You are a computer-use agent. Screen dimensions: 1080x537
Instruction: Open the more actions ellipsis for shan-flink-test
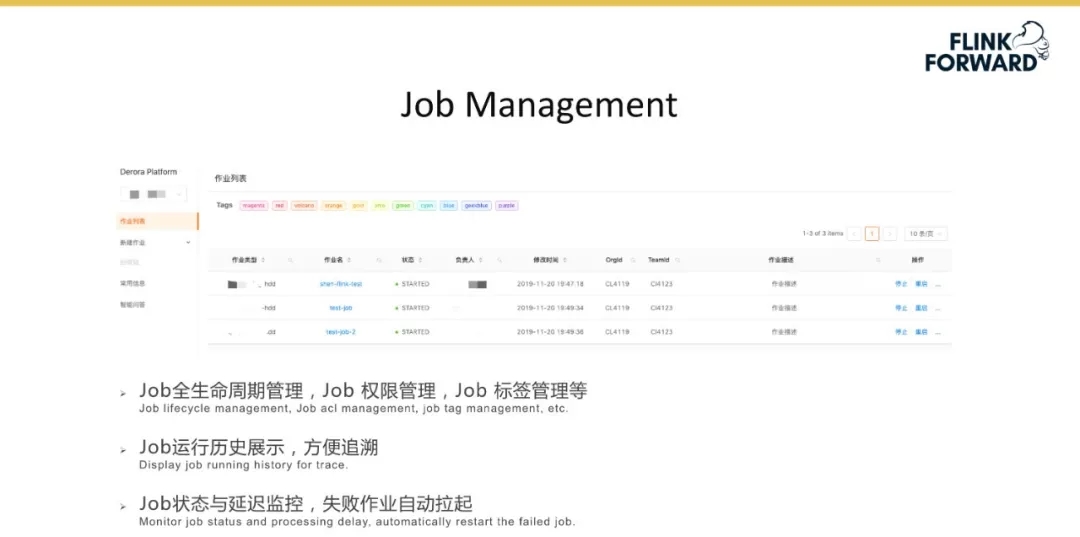(938, 284)
